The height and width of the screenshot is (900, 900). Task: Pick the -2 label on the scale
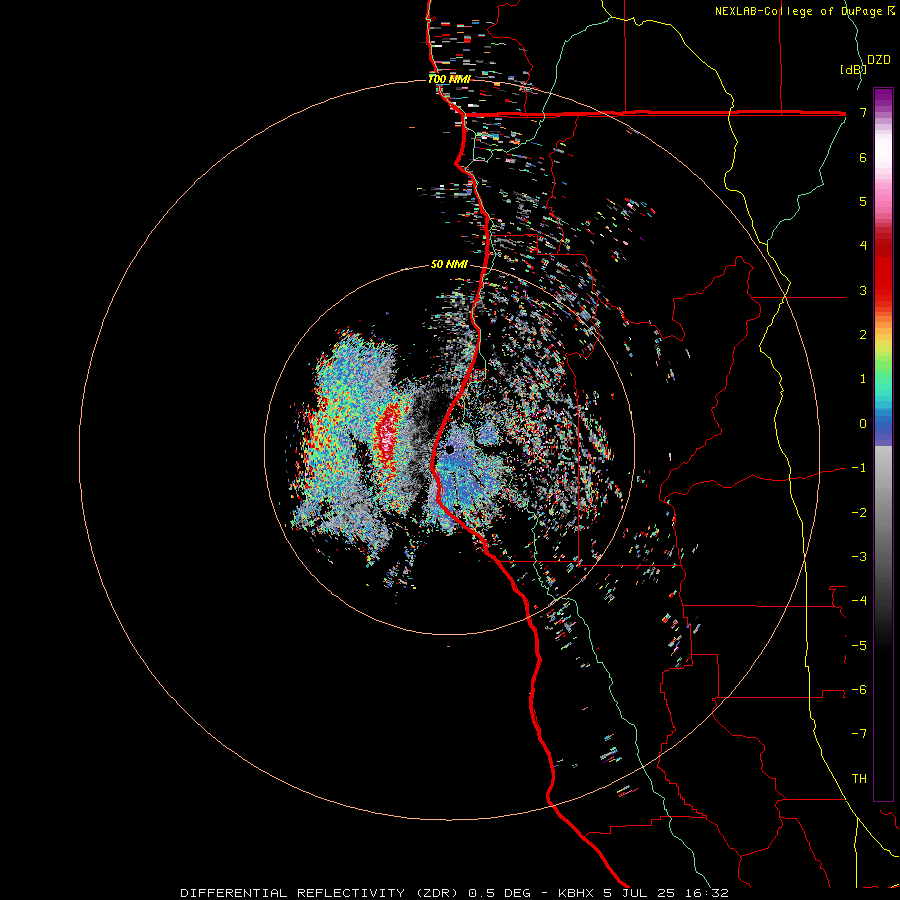click(x=859, y=512)
